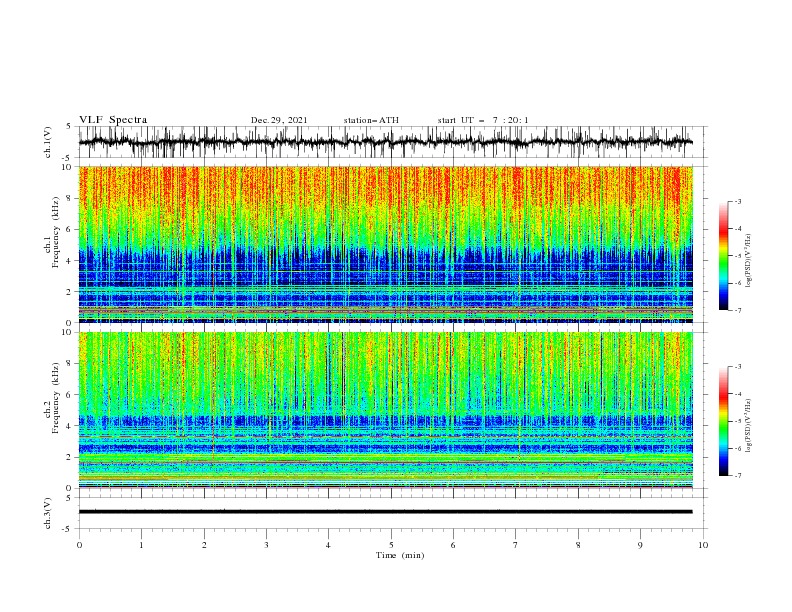This screenshot has height=612, width=792.
Task: Click tick label "5" on time axis
Action: point(391,545)
